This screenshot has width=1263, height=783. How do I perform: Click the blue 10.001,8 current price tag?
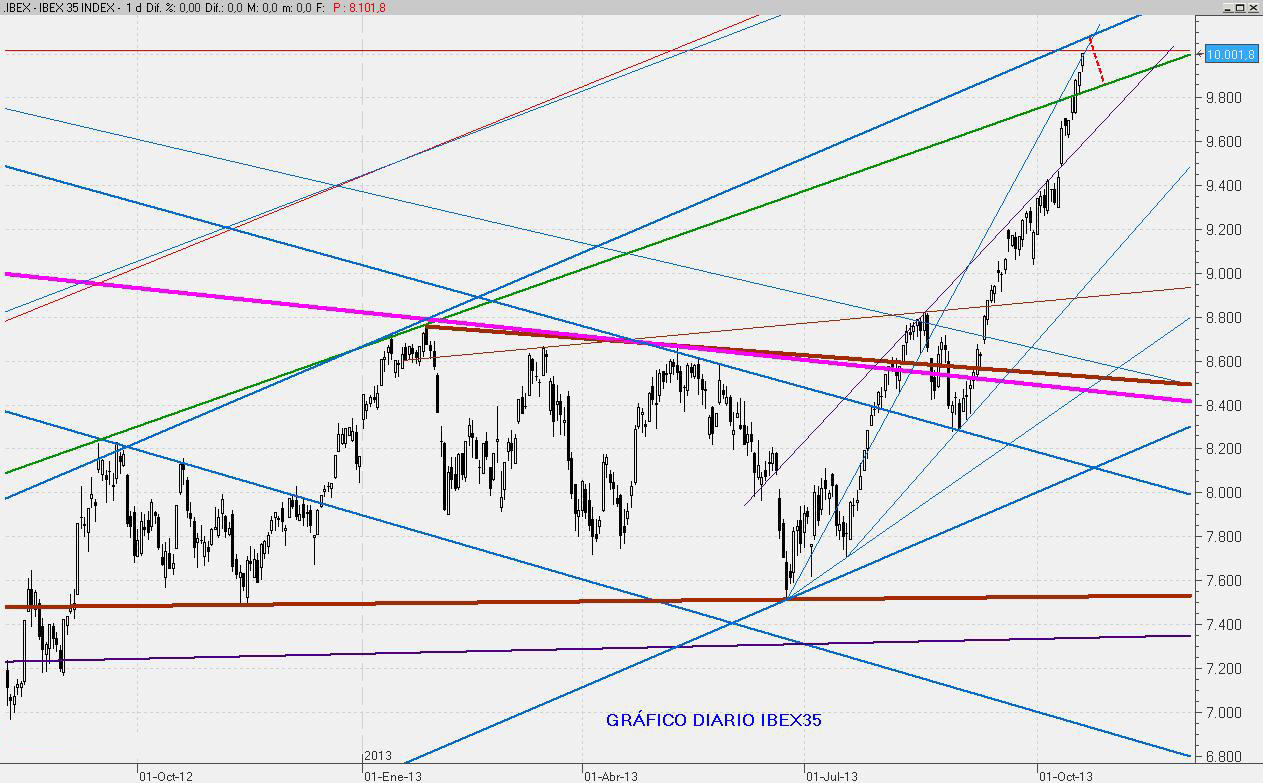click(1230, 54)
